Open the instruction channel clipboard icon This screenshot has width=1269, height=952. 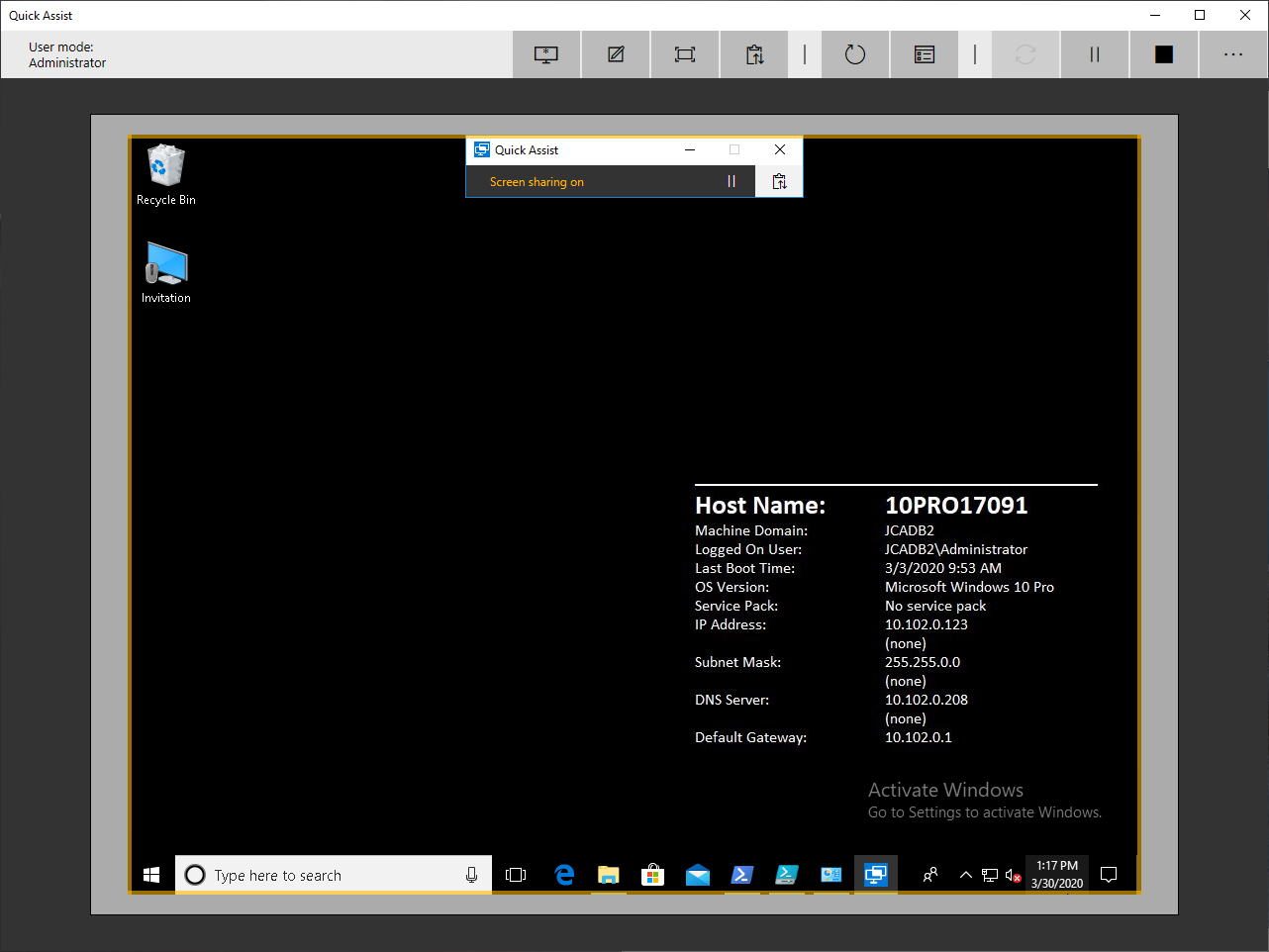(754, 54)
